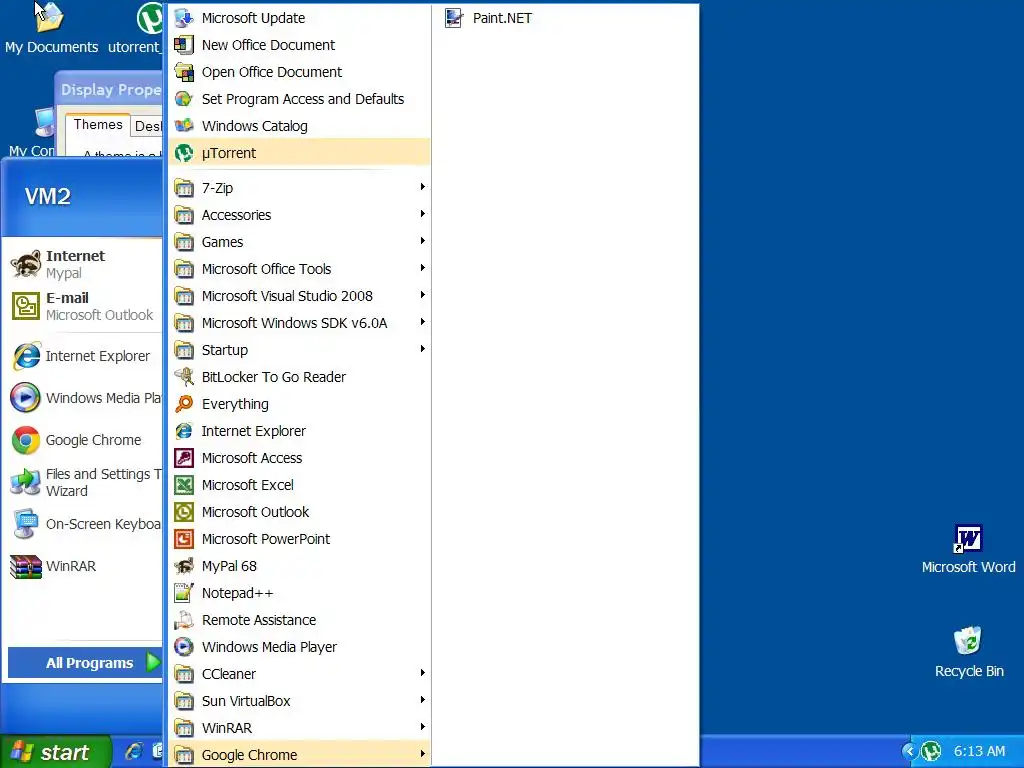Image resolution: width=1024 pixels, height=768 pixels.
Task: Open Set Program Access and Defaults
Action: coord(299,99)
